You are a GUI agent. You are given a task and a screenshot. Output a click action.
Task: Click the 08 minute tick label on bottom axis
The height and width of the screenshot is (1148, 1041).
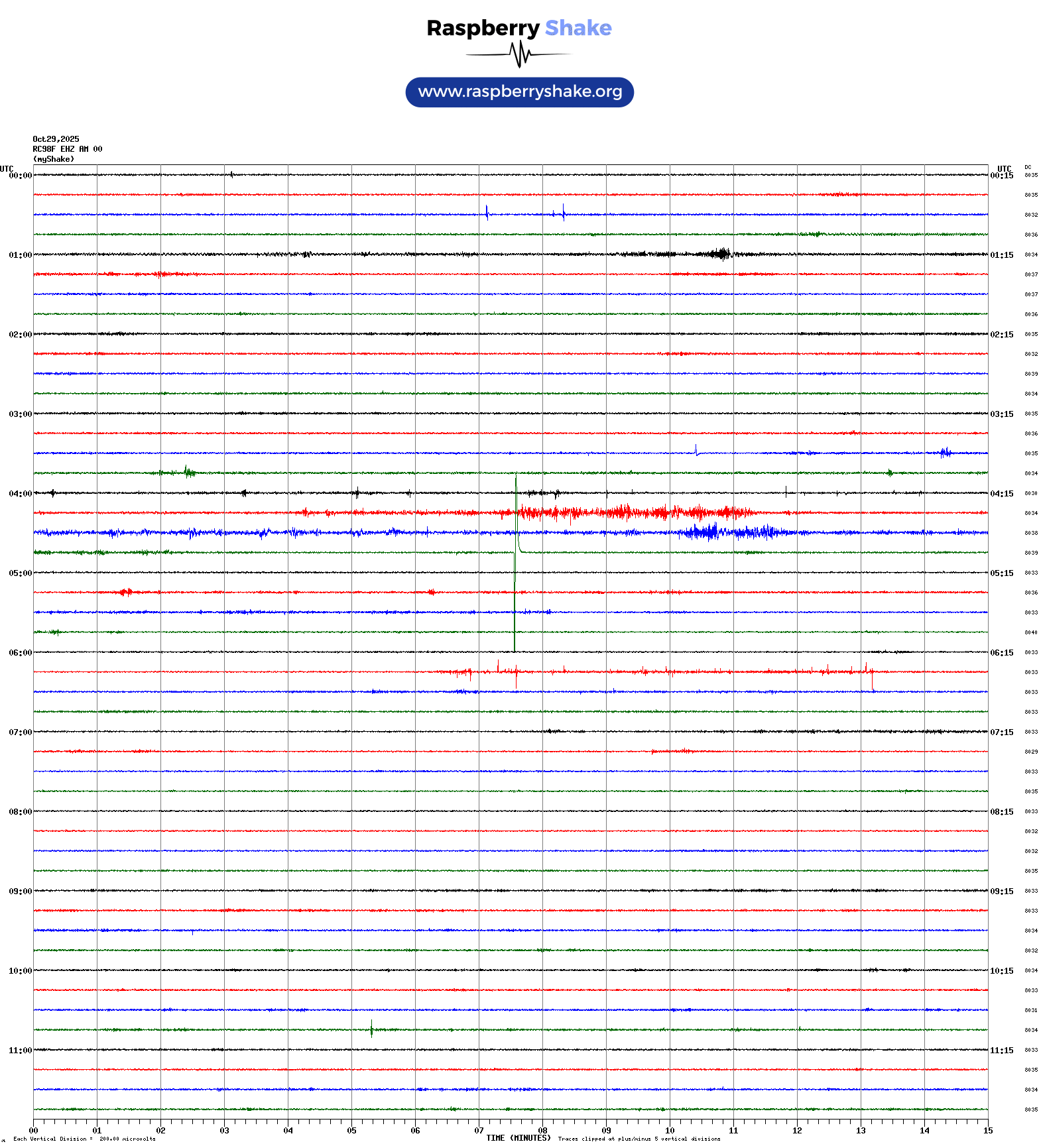click(x=542, y=1131)
